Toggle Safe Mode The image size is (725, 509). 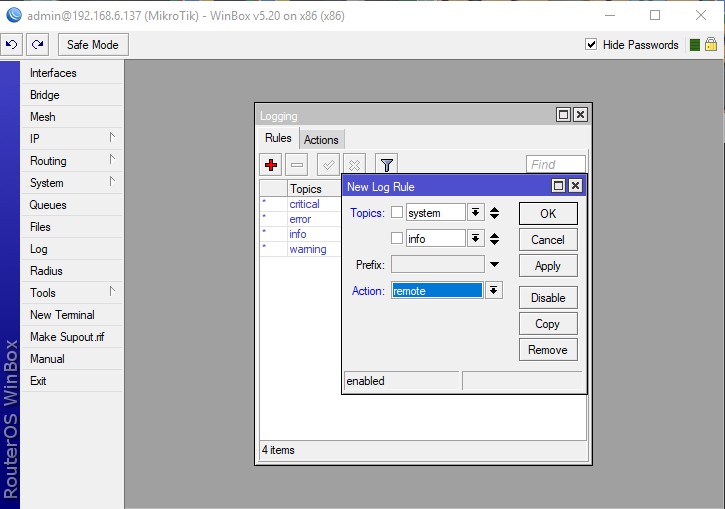tap(93, 45)
